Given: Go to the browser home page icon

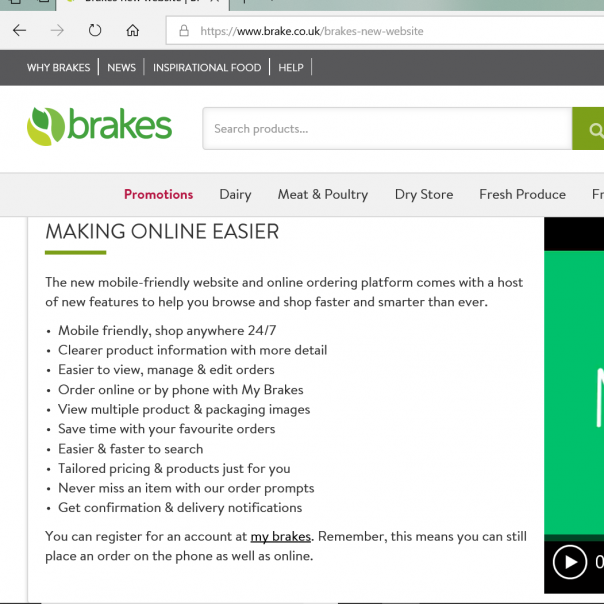Looking at the screenshot, I should 133,31.
